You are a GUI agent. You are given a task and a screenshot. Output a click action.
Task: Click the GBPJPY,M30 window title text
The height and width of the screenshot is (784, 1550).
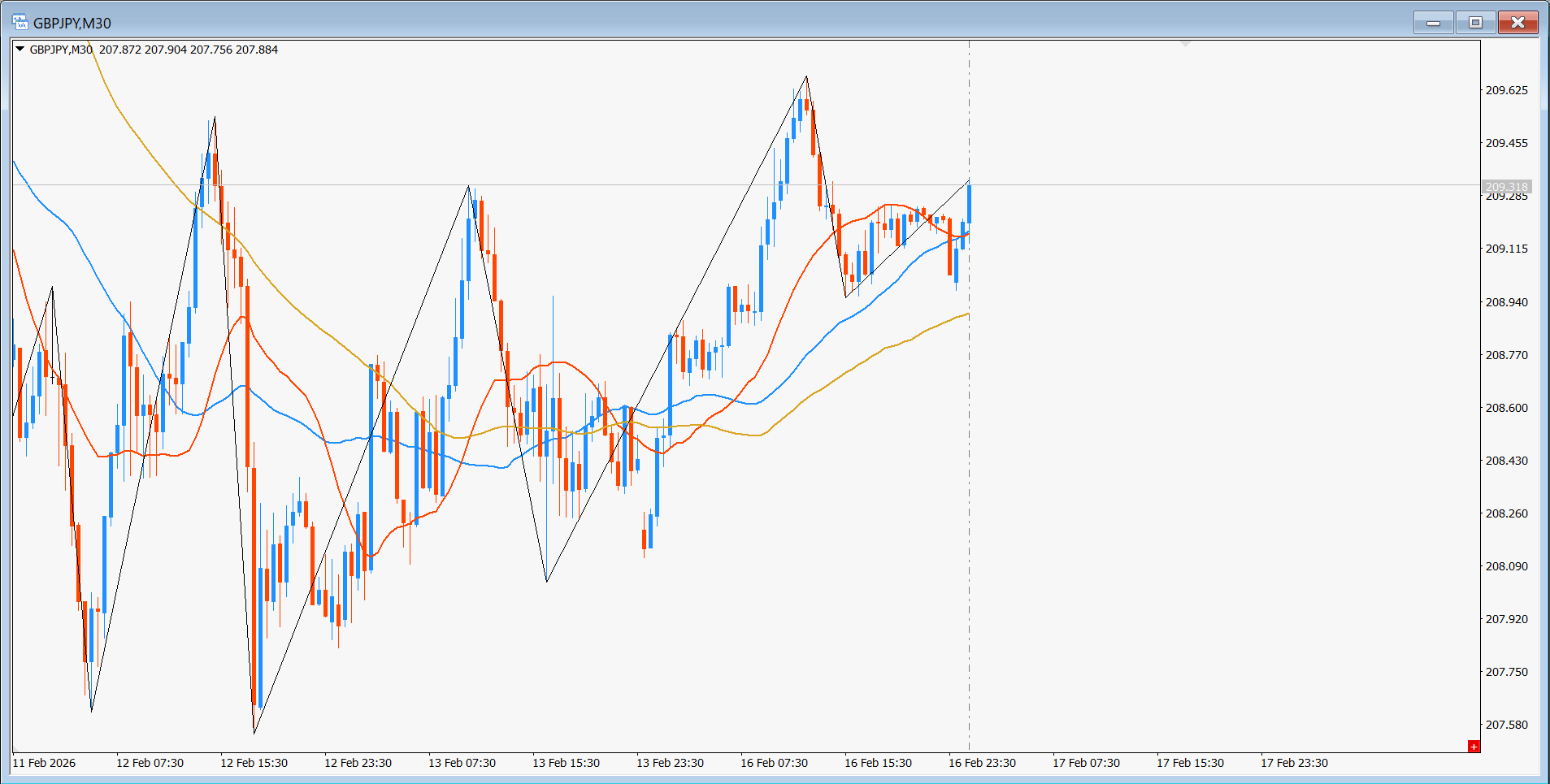72,23
